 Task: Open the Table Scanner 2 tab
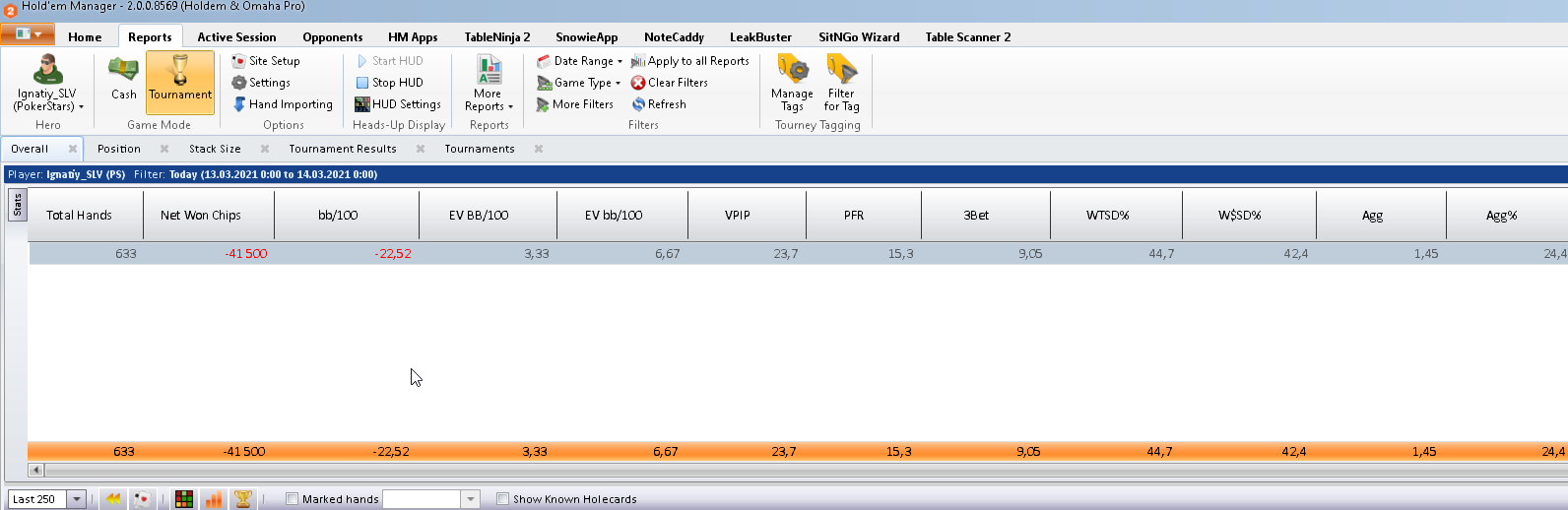[x=968, y=37]
